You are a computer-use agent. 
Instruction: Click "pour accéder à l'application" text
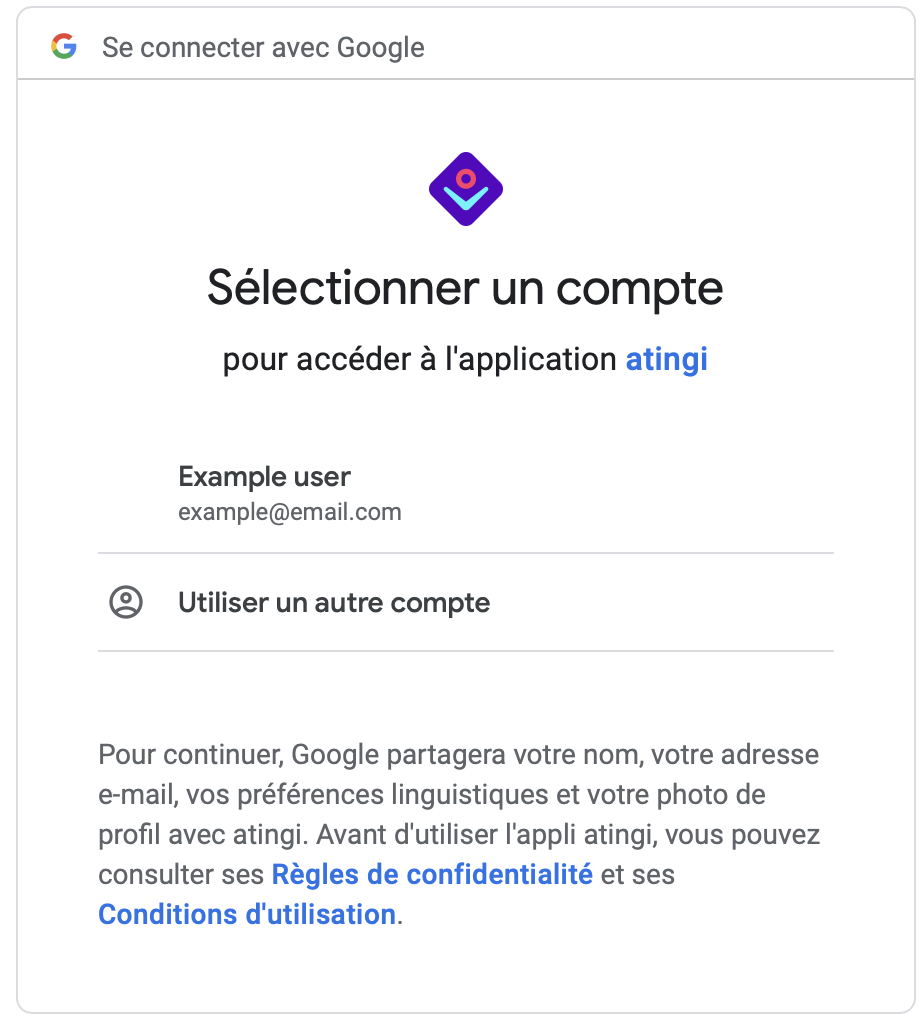[x=419, y=359]
